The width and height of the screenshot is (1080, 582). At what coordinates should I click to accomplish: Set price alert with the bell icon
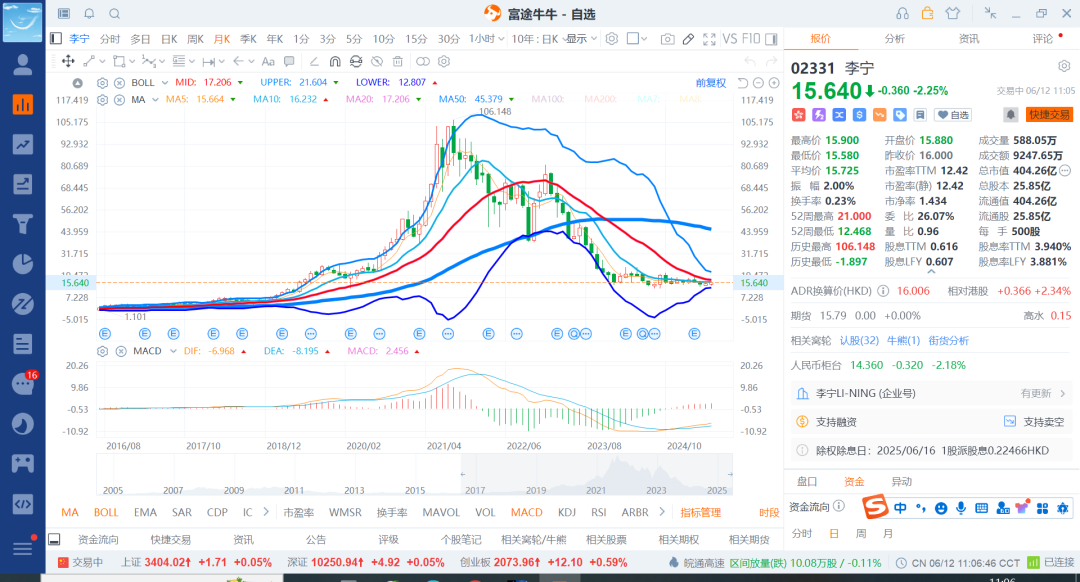[x=1010, y=115]
